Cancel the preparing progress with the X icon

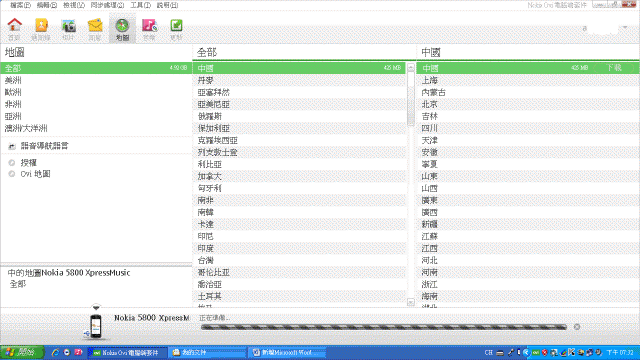[x=577, y=327]
